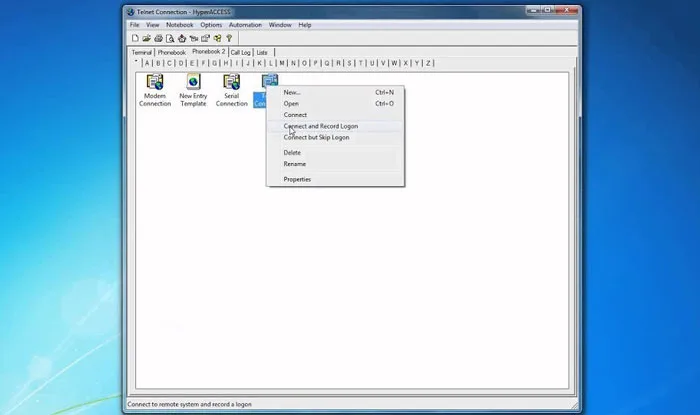Click the Open folder toolbar icon
The height and width of the screenshot is (415, 700).
click(x=146, y=38)
